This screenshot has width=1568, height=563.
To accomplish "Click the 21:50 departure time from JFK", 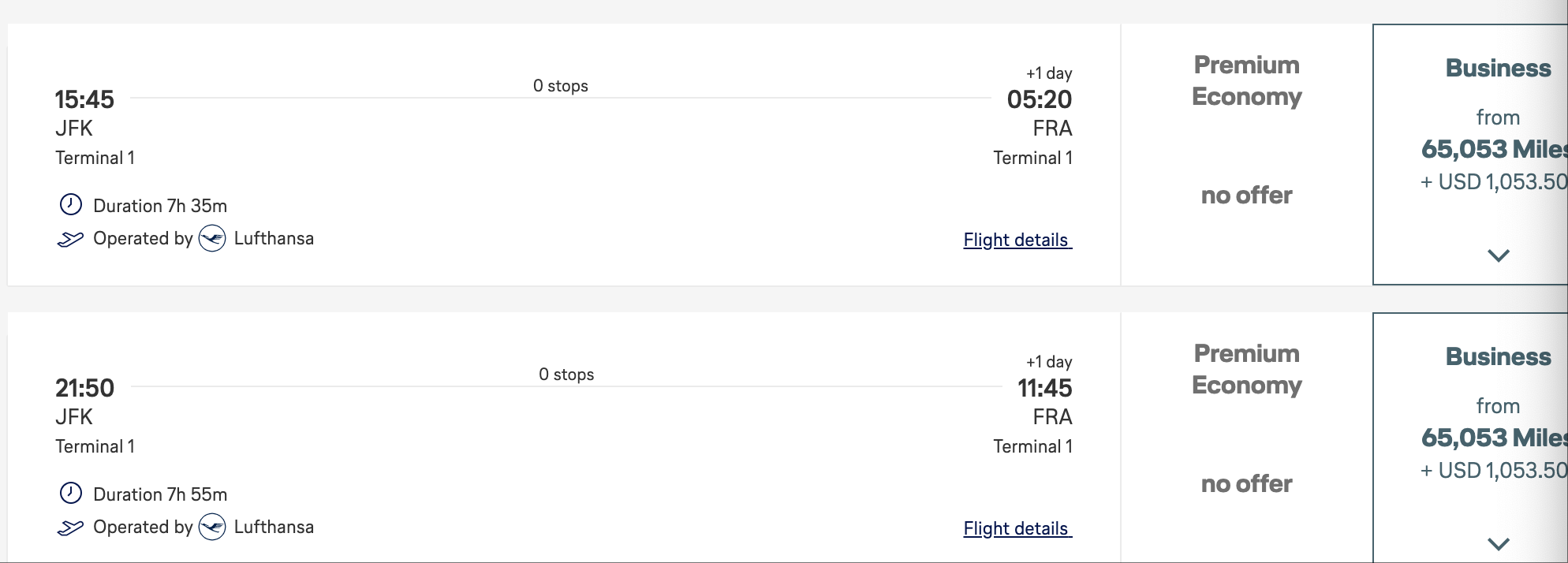I will (84, 388).
